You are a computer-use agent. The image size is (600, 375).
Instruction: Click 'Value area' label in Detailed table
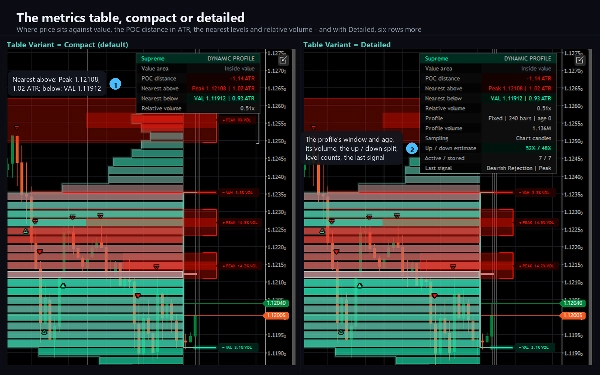(439, 68)
